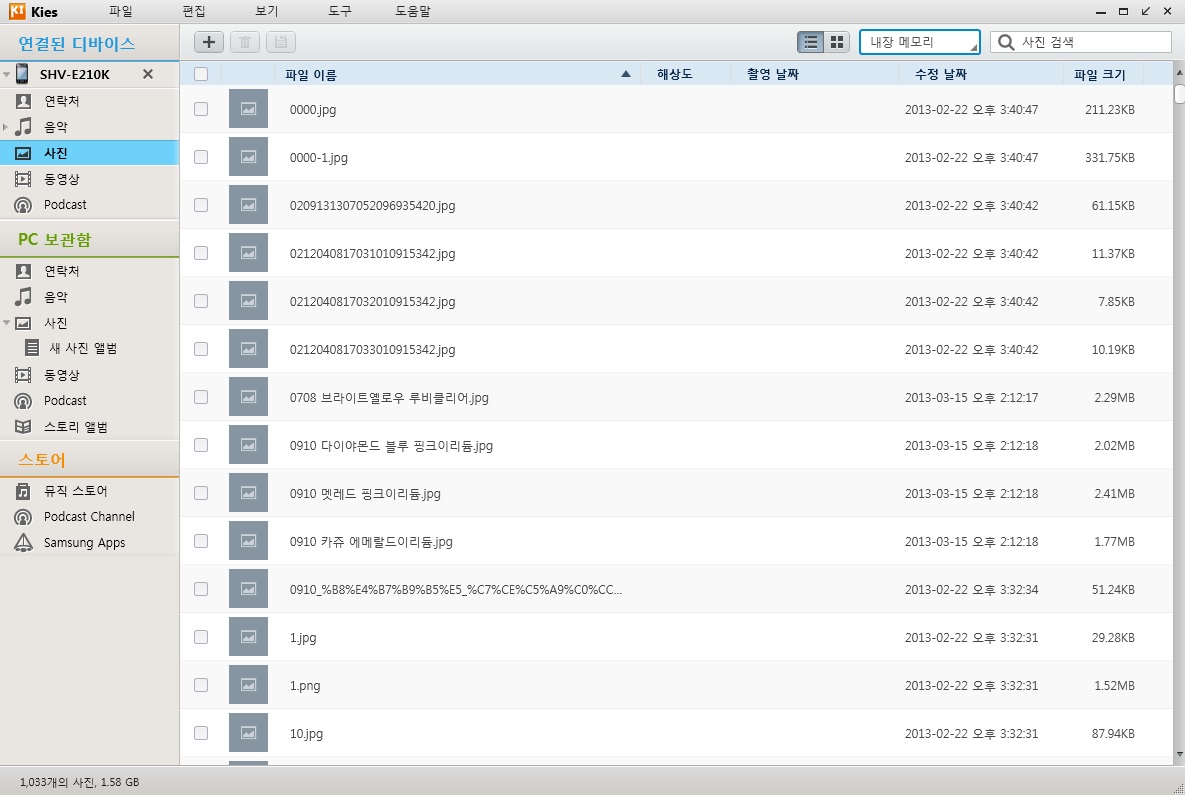The width and height of the screenshot is (1185, 795).
Task: Open Samsung Apps in the store section
Action: click(x=84, y=543)
